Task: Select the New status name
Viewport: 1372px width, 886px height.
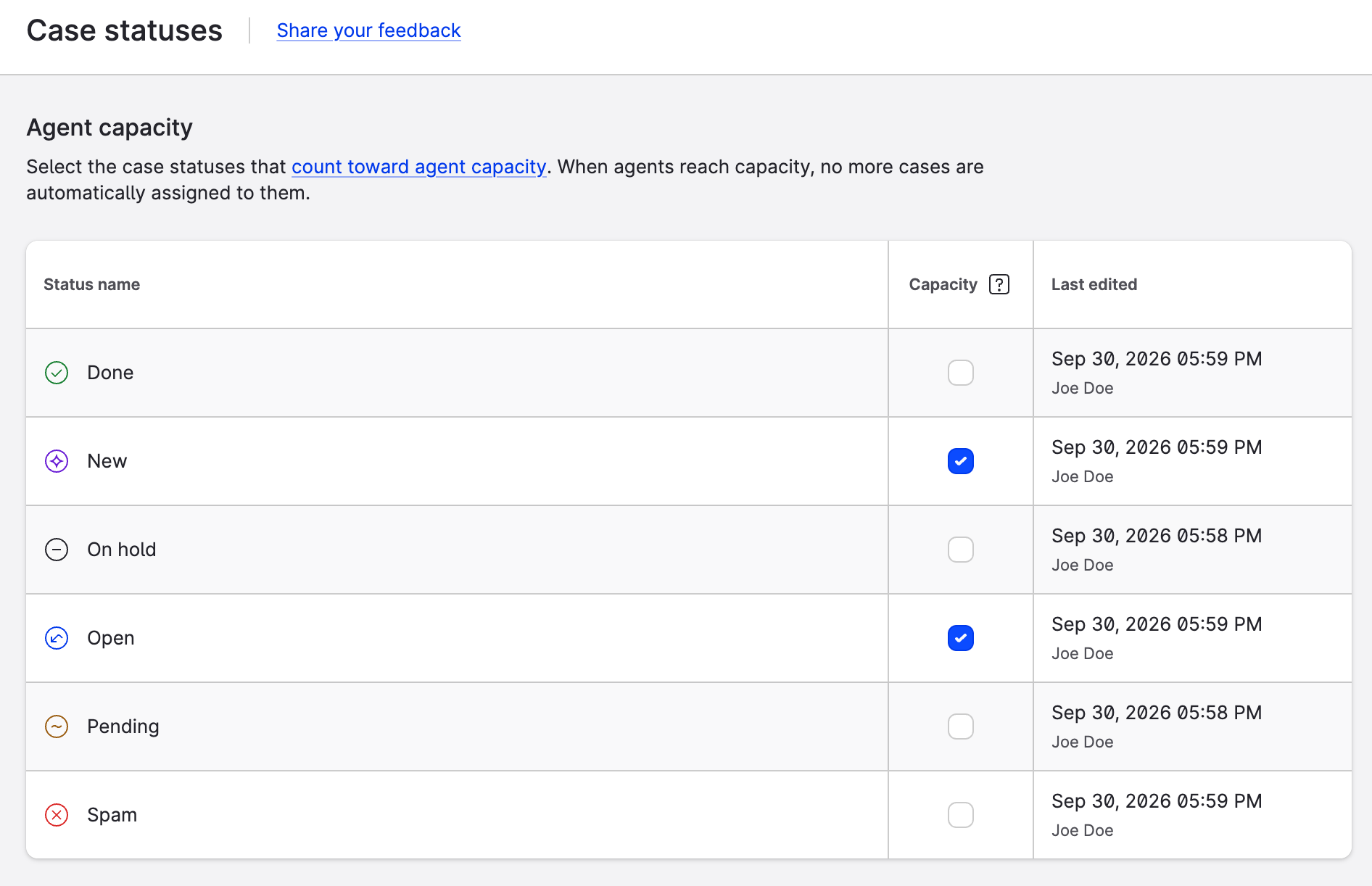Action: pyautogui.click(x=107, y=461)
